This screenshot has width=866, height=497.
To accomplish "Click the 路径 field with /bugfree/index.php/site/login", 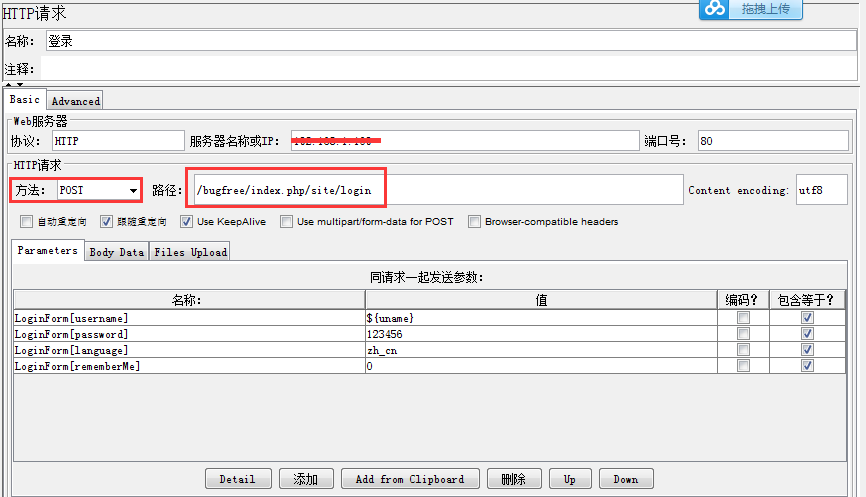I will coord(439,190).
